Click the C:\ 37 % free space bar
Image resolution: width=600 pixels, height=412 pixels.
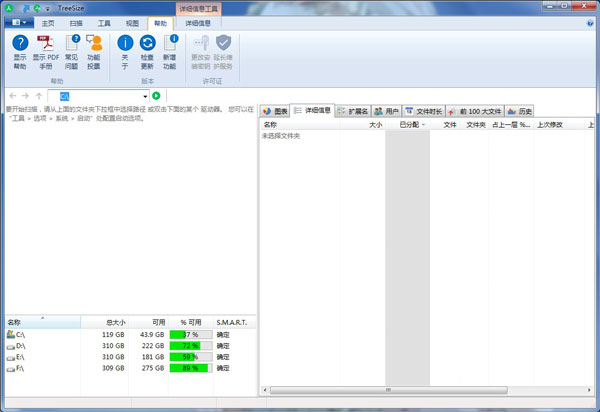[191, 334]
